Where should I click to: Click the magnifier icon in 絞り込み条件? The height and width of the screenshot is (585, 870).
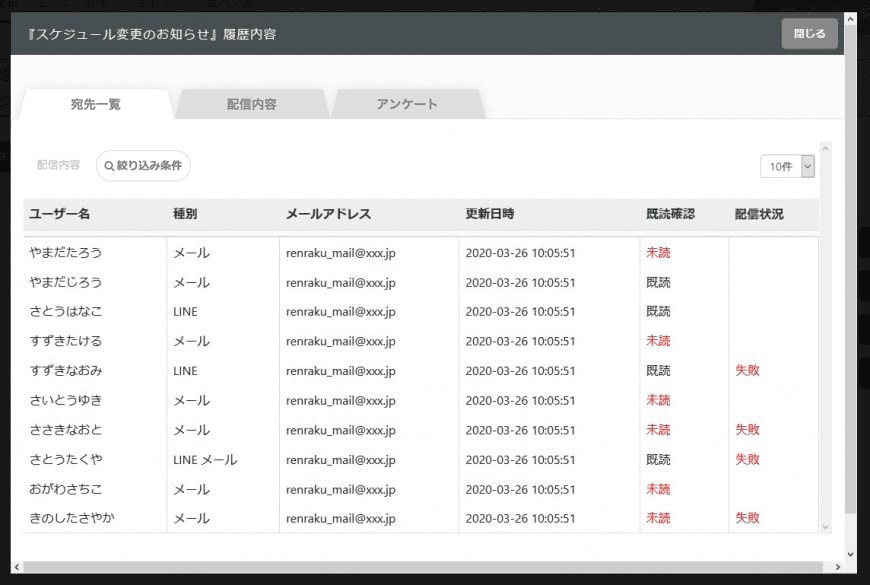(x=109, y=166)
